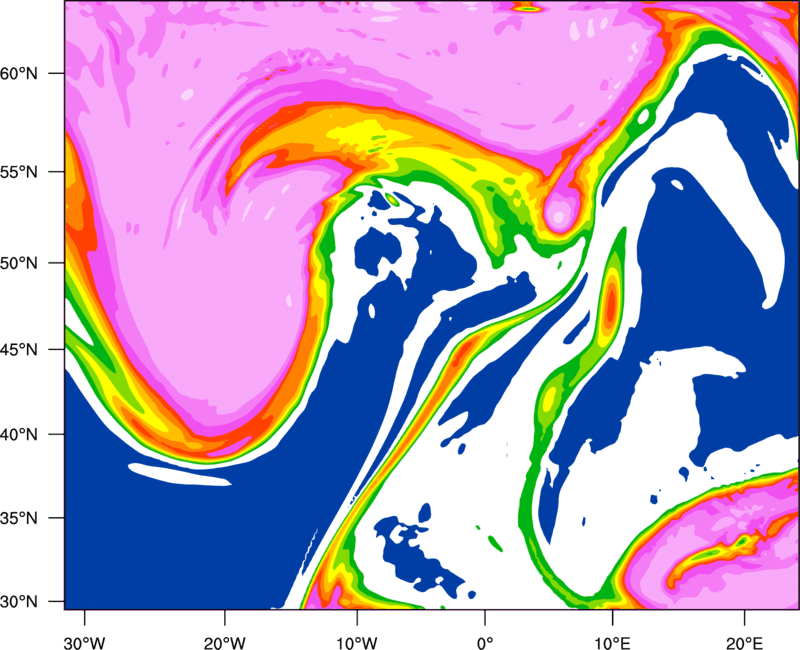Click the 30°W longitude label
Screen dimensions: 800x650
pyautogui.click(x=85, y=642)
